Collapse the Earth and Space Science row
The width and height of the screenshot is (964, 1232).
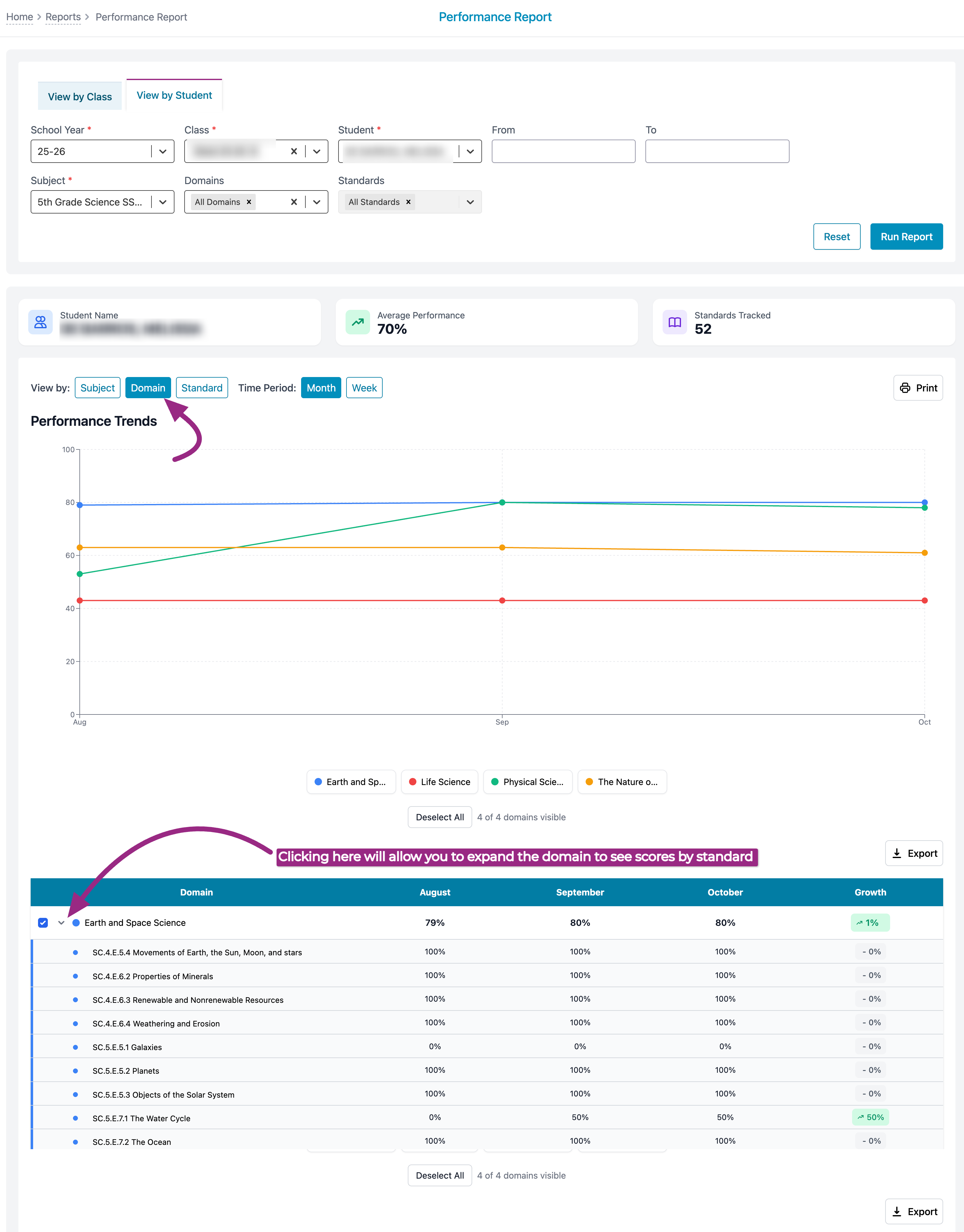point(61,922)
